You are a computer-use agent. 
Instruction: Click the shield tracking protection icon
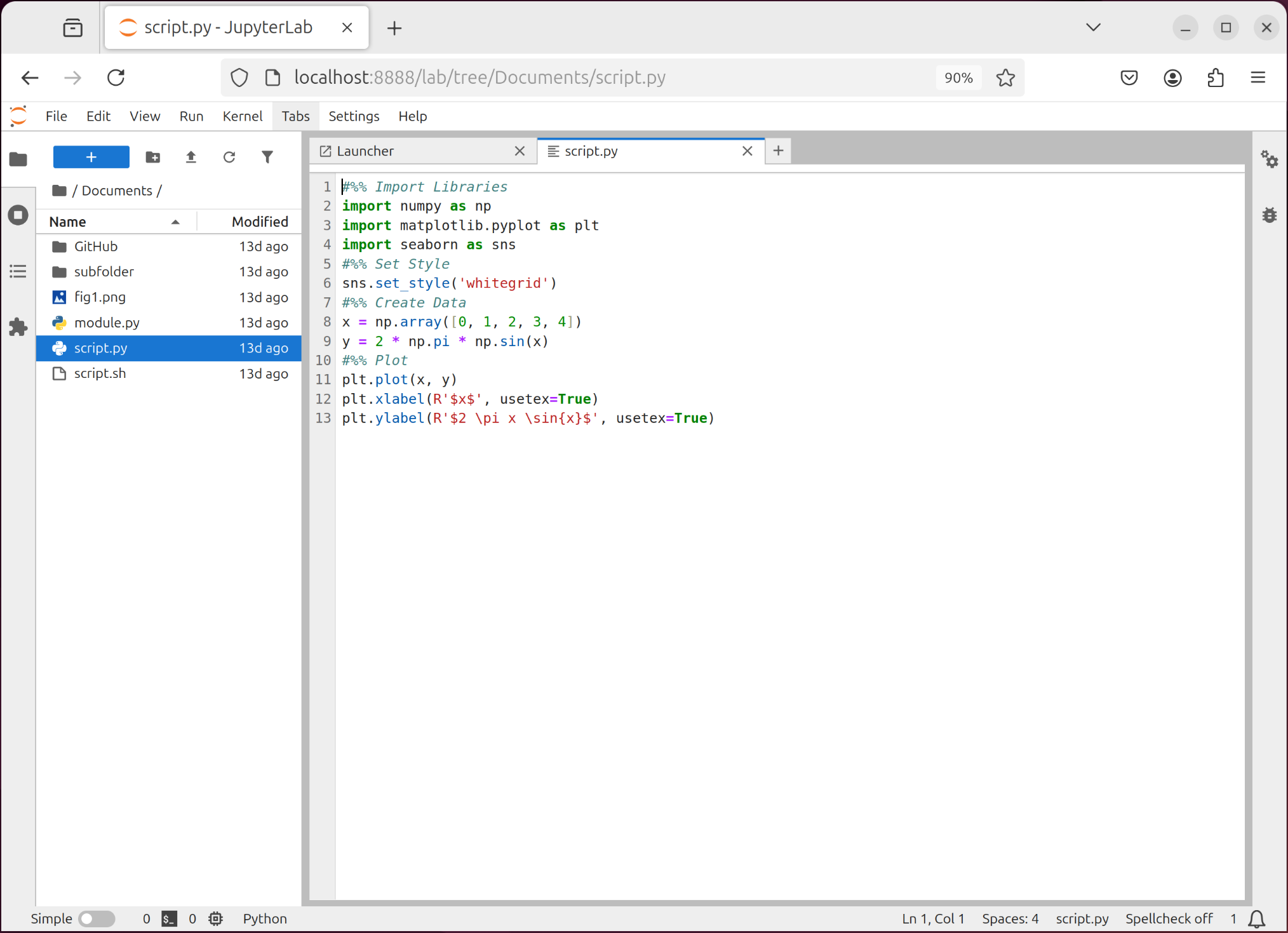pos(239,77)
